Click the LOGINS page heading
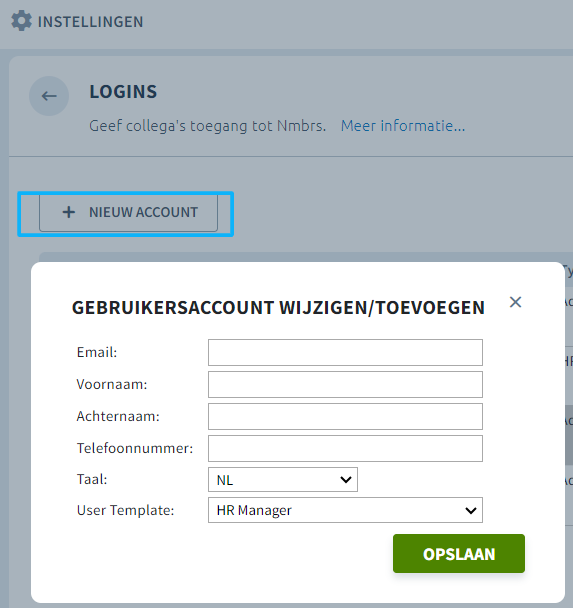 [123, 92]
